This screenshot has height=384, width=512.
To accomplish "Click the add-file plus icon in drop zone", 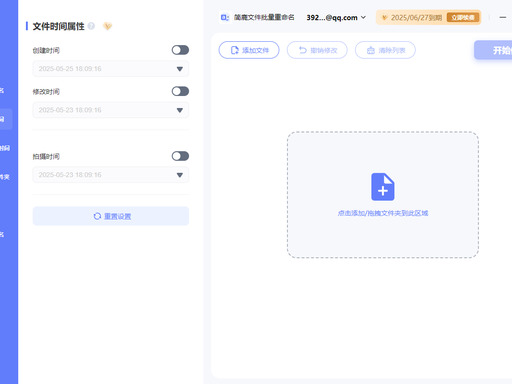I will coord(383,187).
